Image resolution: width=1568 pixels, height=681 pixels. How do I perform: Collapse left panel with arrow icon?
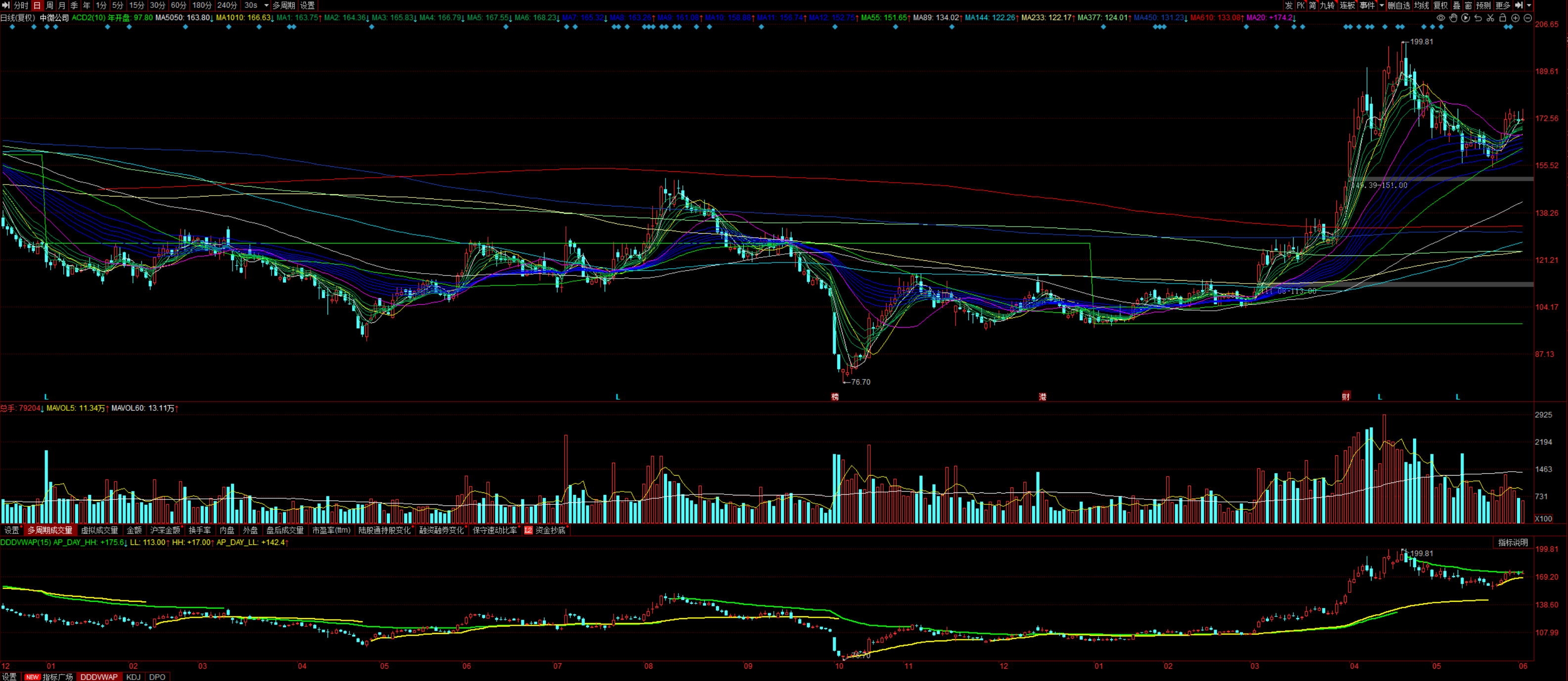coord(5,5)
